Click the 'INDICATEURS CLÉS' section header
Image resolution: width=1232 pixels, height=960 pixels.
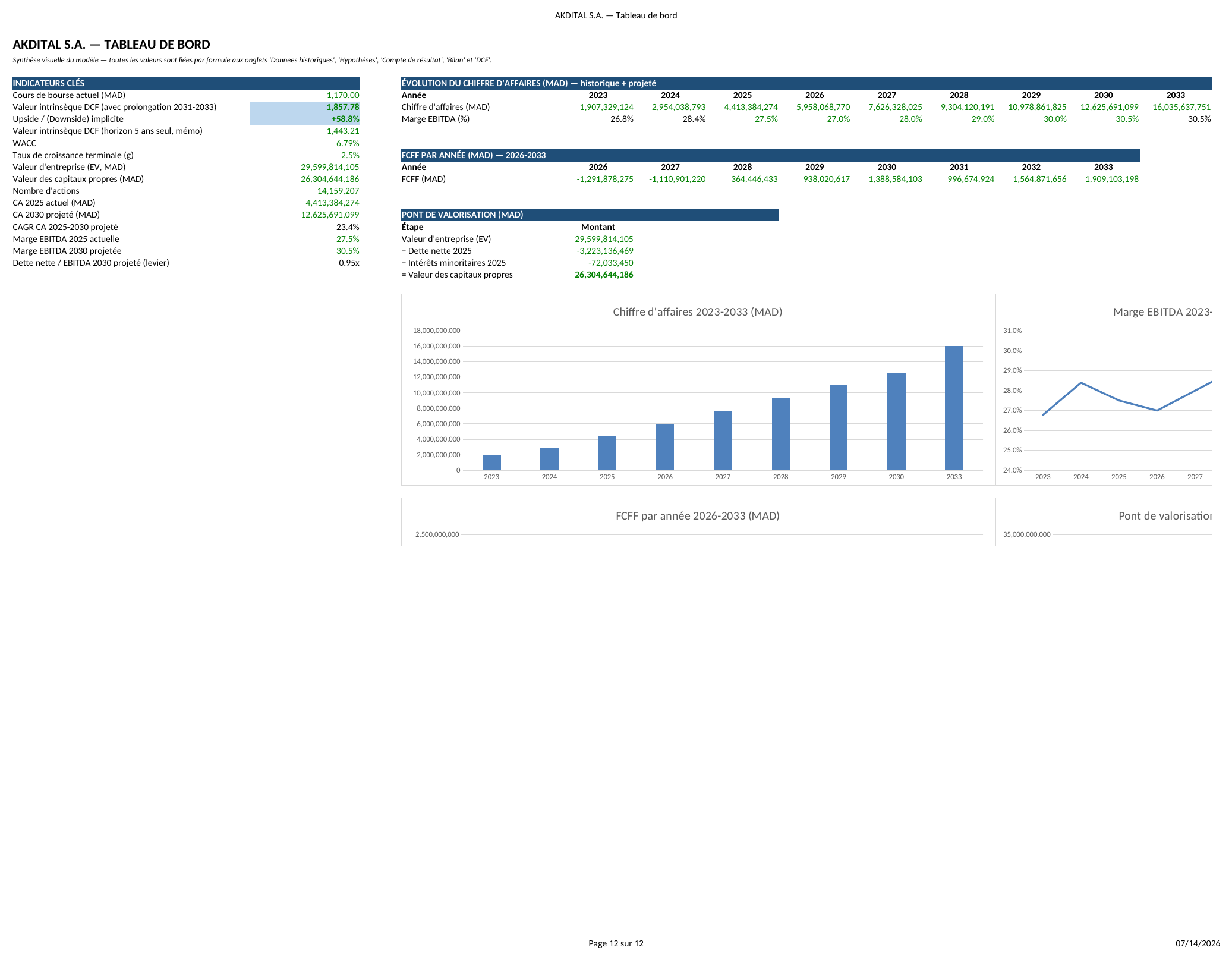point(186,83)
